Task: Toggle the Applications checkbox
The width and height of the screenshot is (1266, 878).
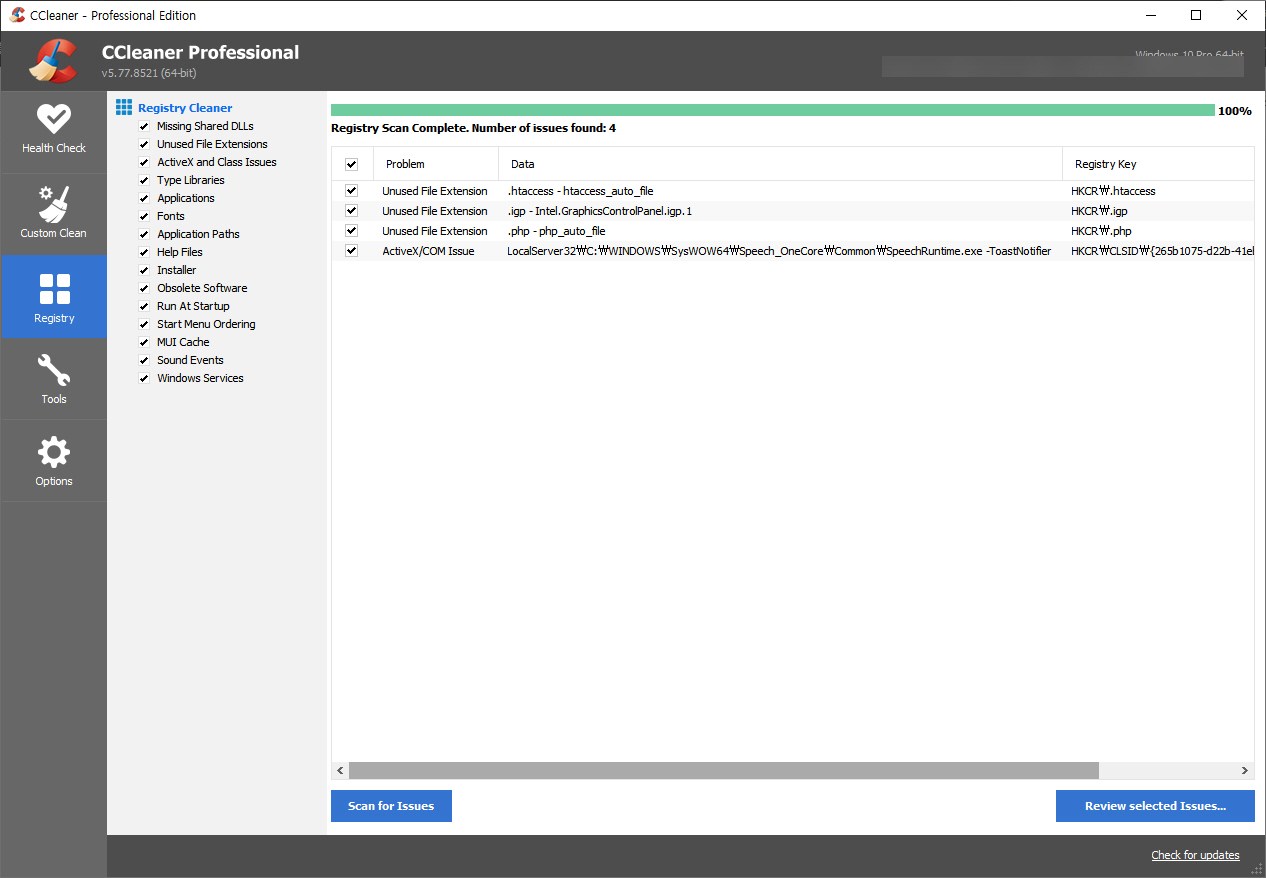Action: tap(144, 199)
